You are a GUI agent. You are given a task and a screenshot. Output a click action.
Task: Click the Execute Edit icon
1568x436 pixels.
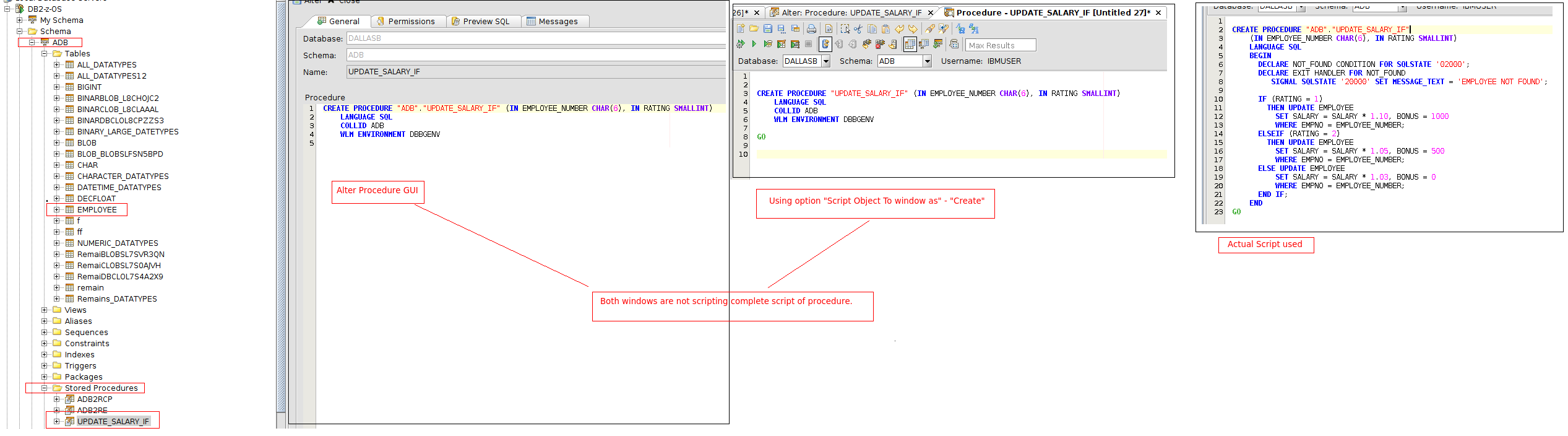[782, 44]
